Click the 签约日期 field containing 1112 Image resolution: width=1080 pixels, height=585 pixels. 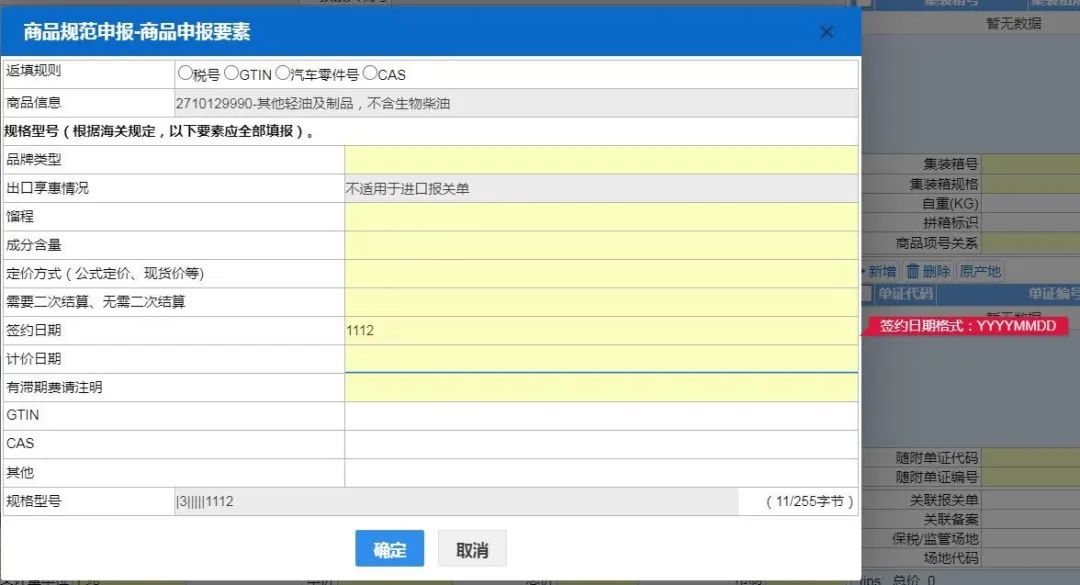pos(601,331)
